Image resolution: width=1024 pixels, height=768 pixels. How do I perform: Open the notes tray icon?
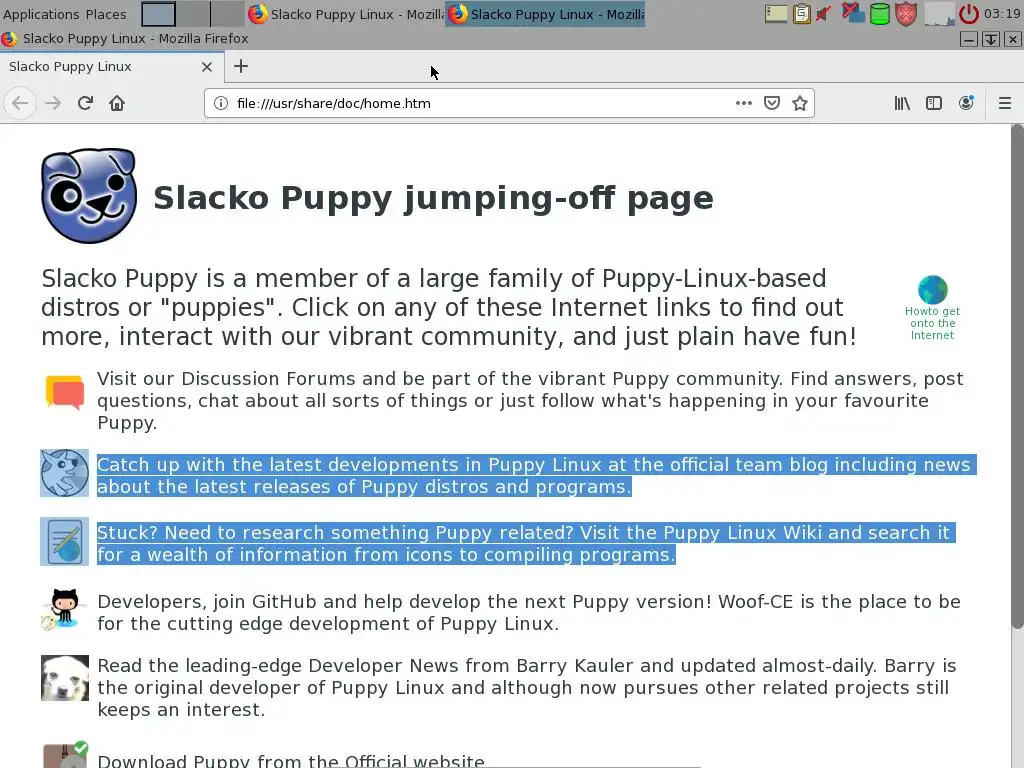[x=776, y=14]
